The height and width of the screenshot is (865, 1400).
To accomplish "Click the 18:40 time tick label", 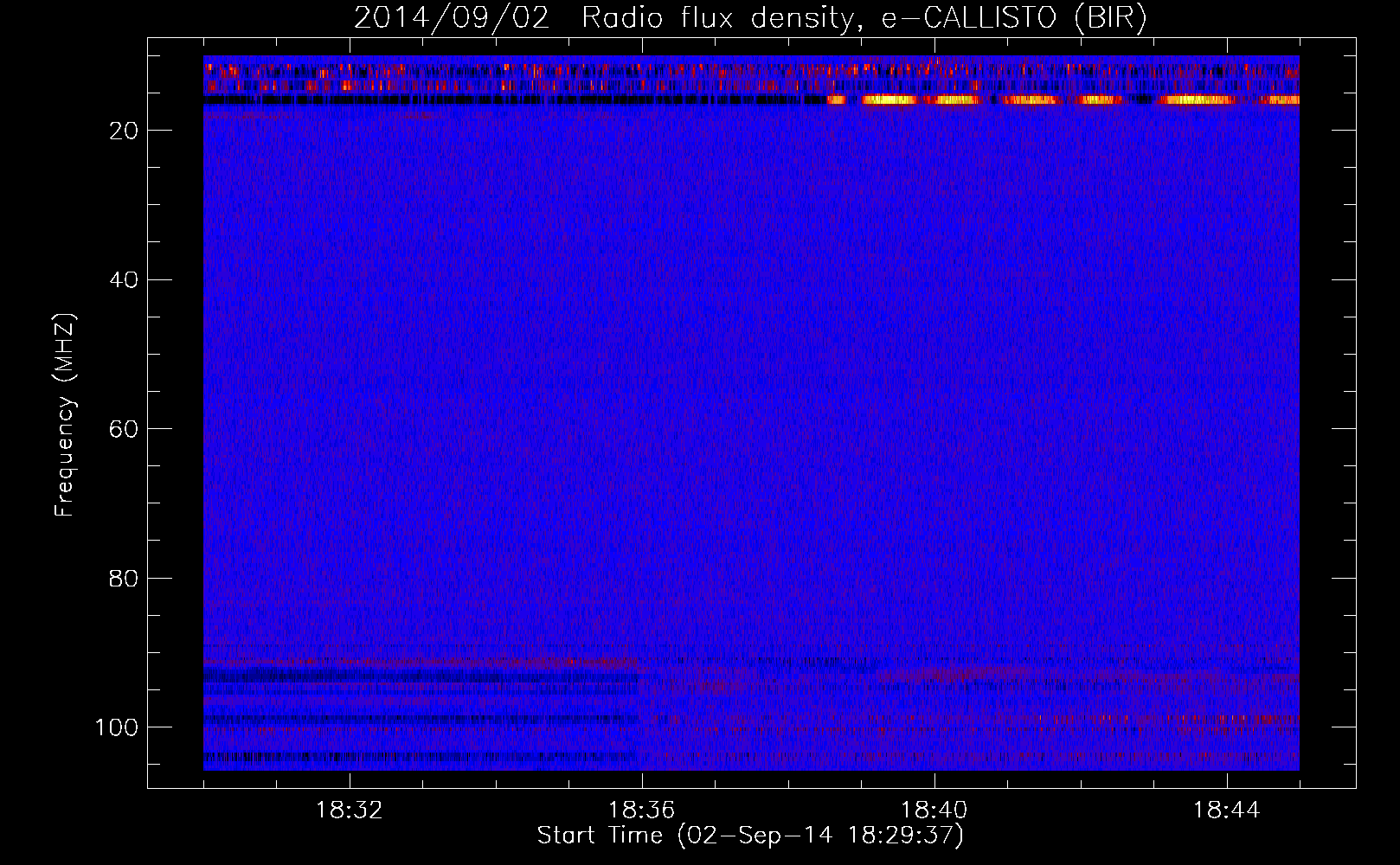I will click(934, 811).
